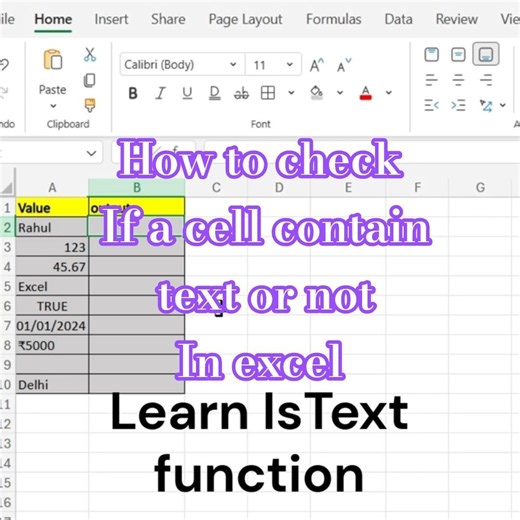Click the Redo arrow icon
The height and width of the screenshot is (520, 520).
click(x=4, y=92)
